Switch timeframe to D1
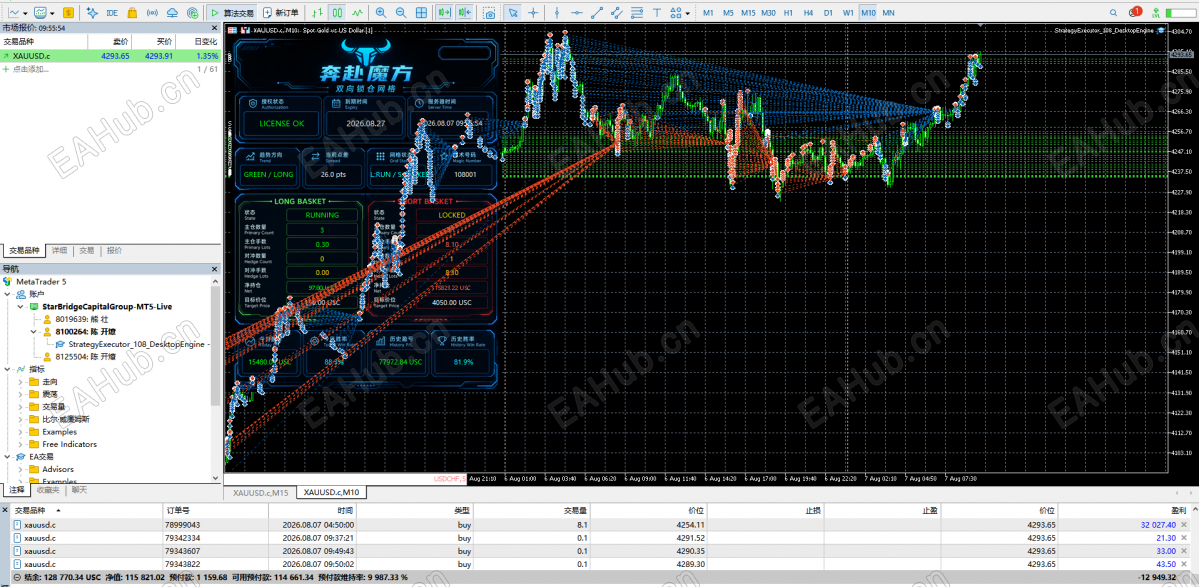This screenshot has width=1199, height=587. [x=828, y=13]
